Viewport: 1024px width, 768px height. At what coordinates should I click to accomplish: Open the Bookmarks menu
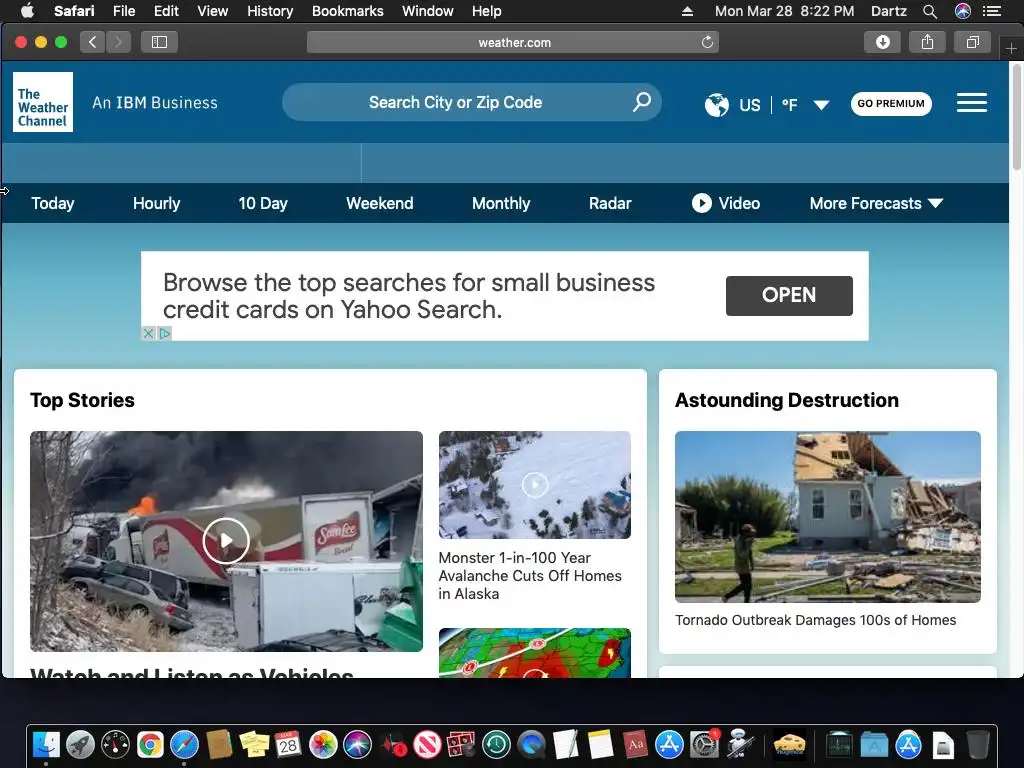click(x=347, y=11)
